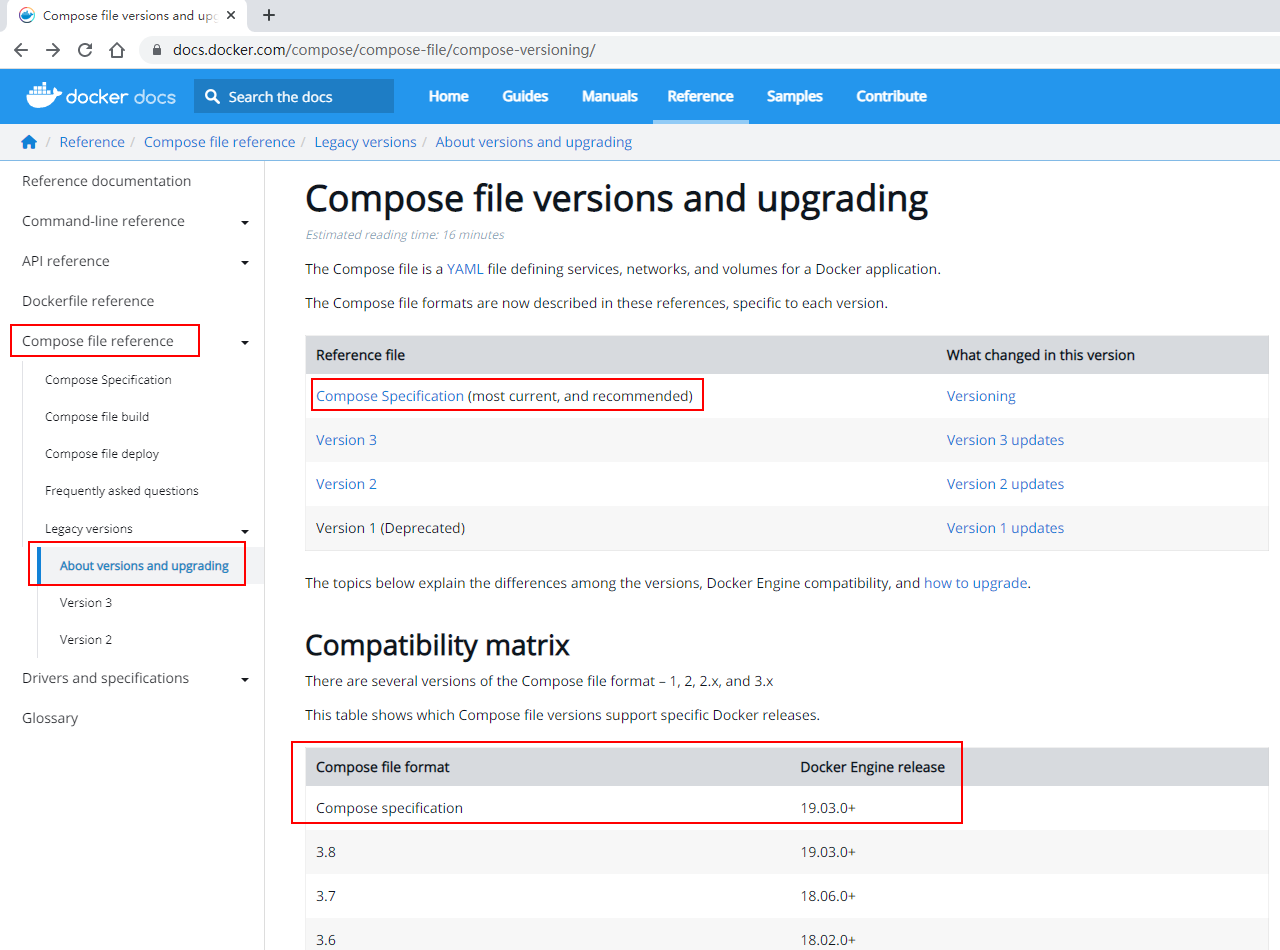Click the 3.8 compose format cell

[326, 852]
